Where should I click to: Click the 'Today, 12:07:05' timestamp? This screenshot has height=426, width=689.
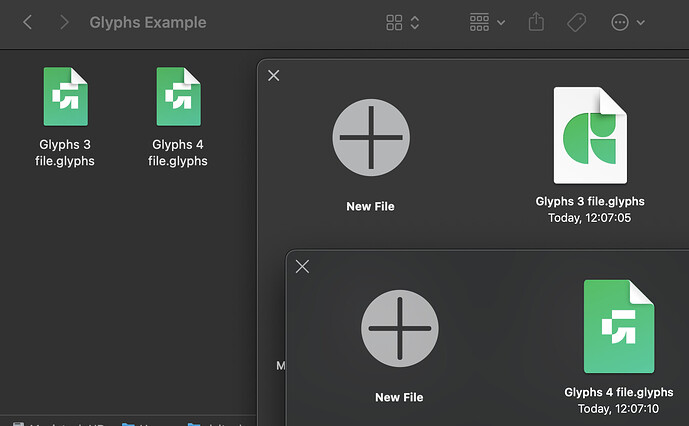[x=590, y=218]
